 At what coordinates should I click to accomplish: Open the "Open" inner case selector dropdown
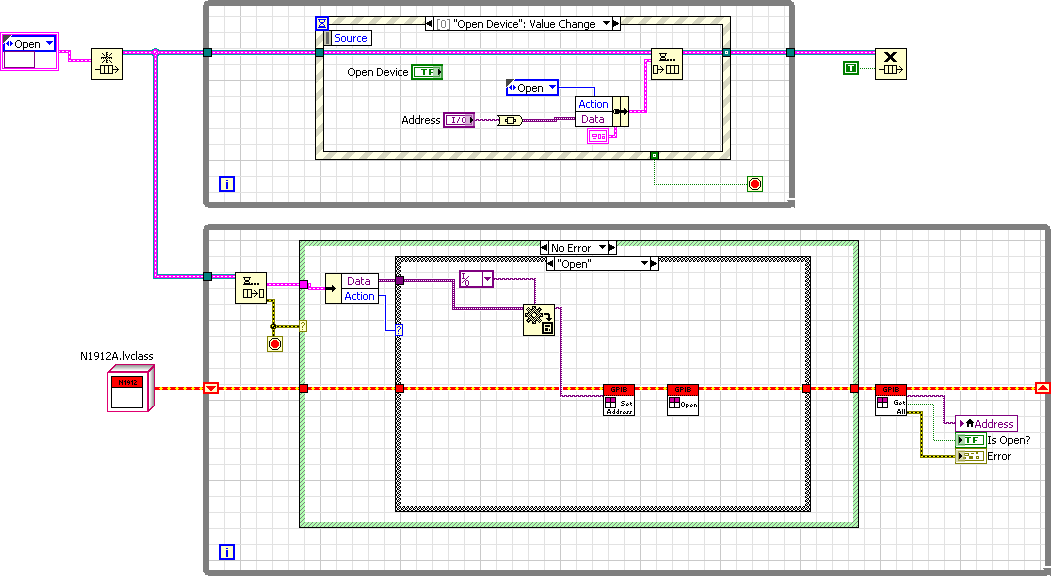[x=644, y=264]
